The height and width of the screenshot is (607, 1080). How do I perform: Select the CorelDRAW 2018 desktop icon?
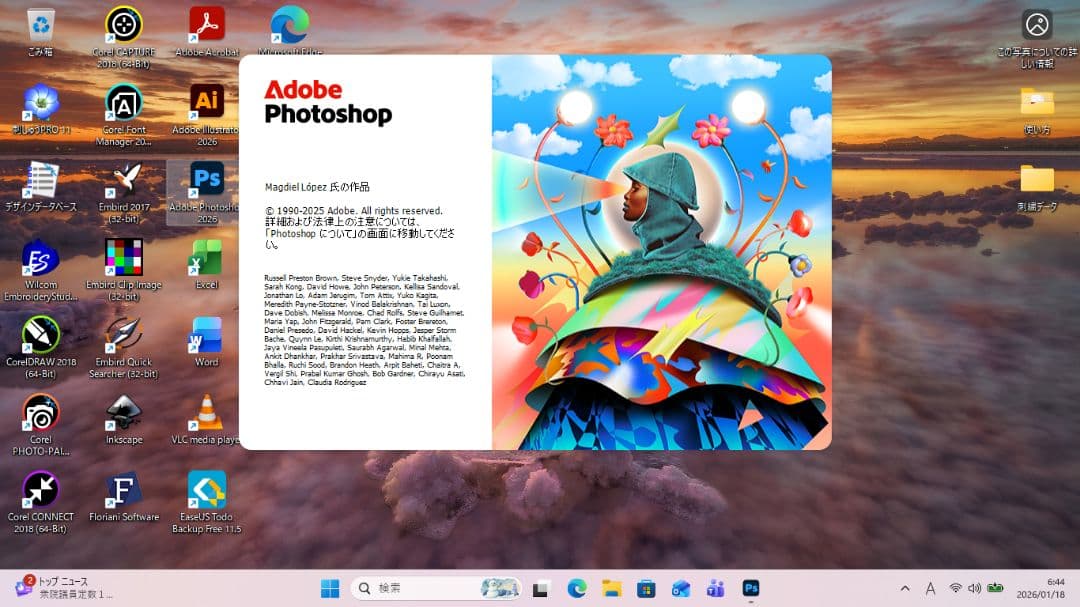tap(41, 335)
